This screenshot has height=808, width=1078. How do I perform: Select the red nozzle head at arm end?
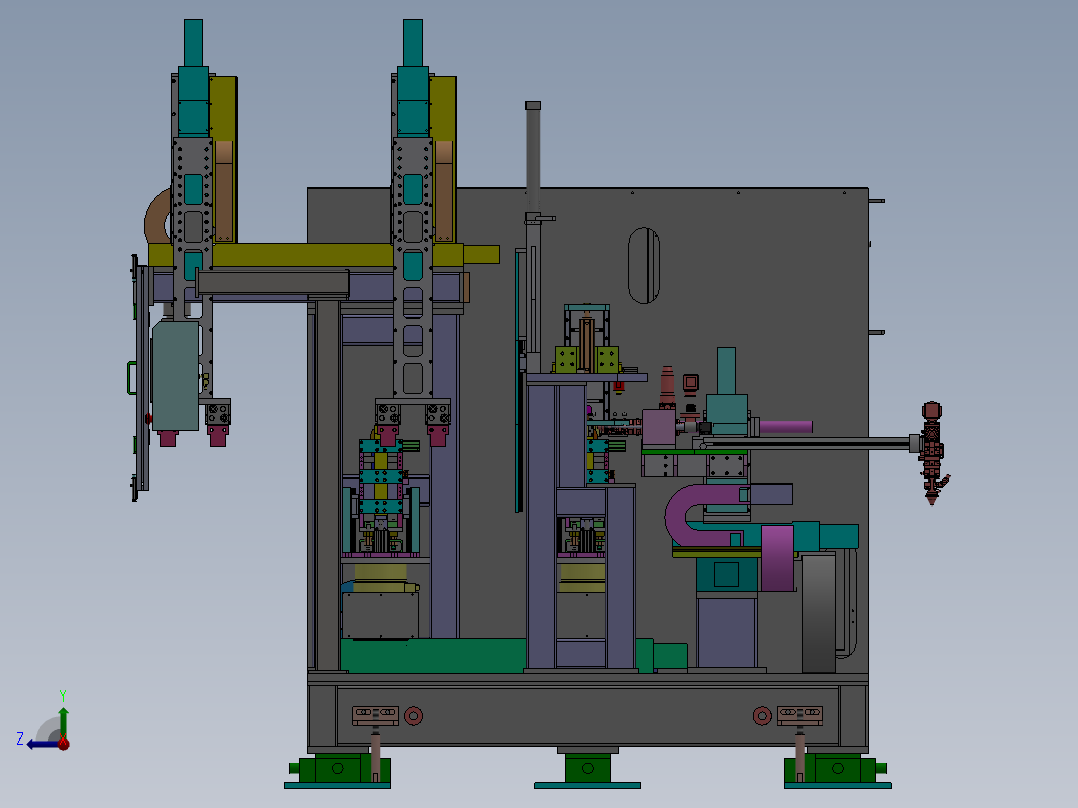pos(932,452)
